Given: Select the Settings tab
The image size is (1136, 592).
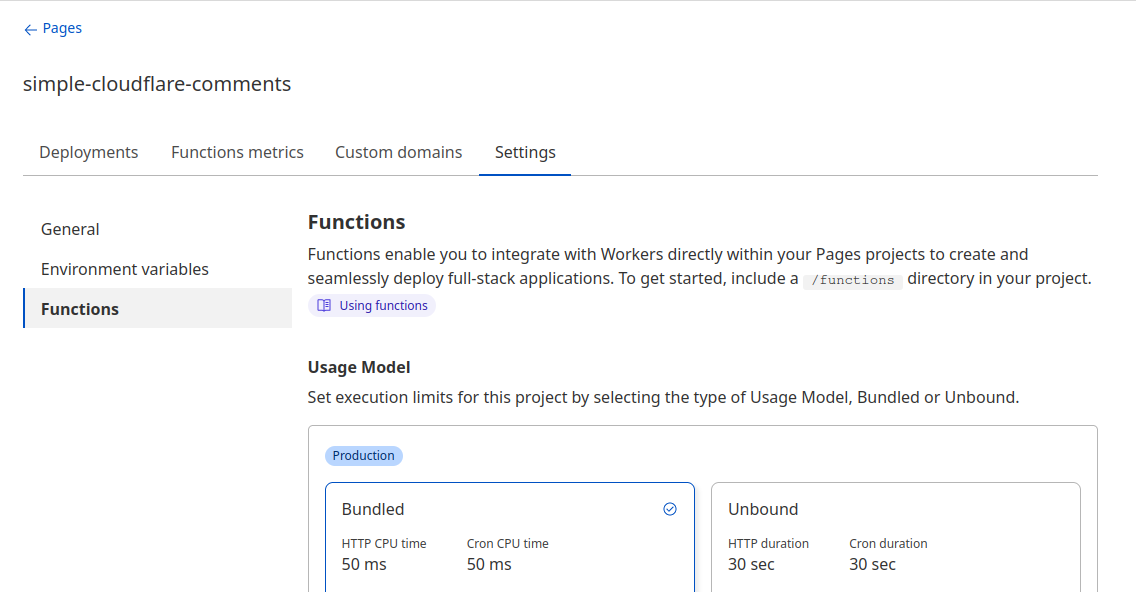Looking at the screenshot, I should tap(524, 152).
